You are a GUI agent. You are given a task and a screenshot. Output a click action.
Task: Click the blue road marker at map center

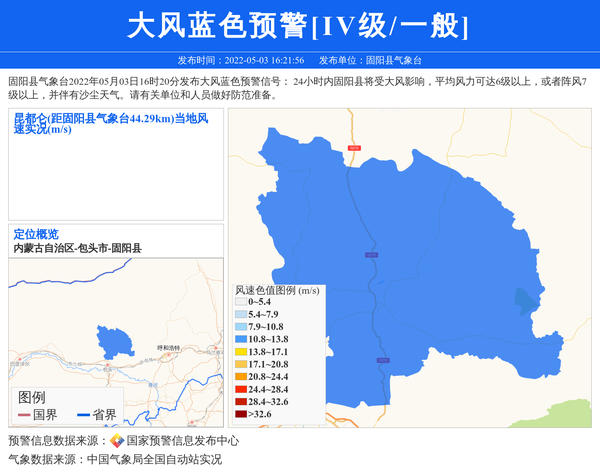(x=371, y=256)
